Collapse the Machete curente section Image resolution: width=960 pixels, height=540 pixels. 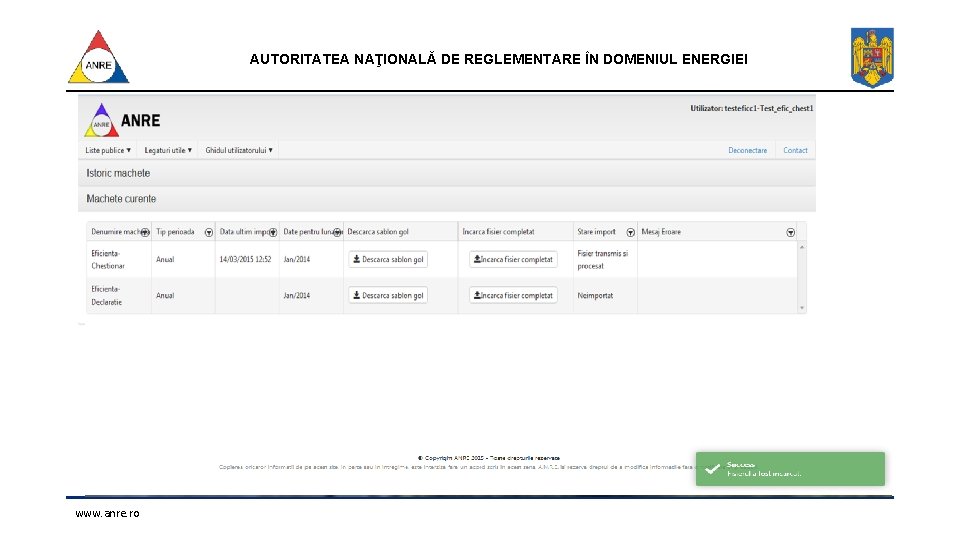coord(447,199)
